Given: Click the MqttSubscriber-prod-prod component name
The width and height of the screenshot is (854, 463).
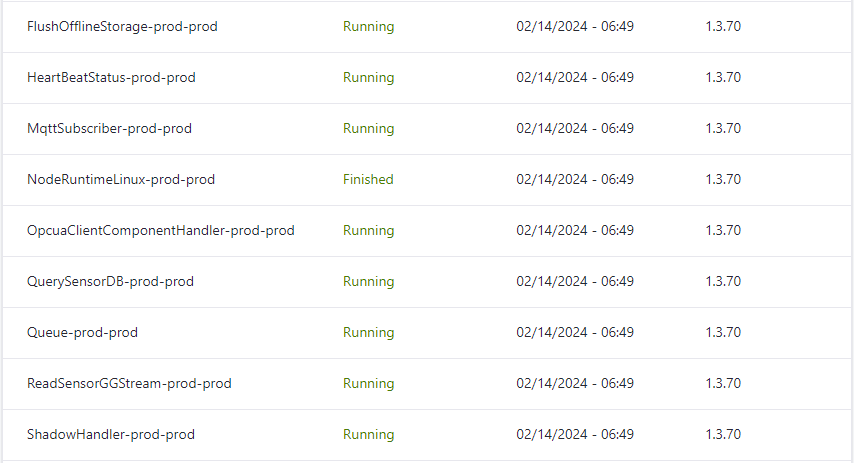Looking at the screenshot, I should point(109,129).
